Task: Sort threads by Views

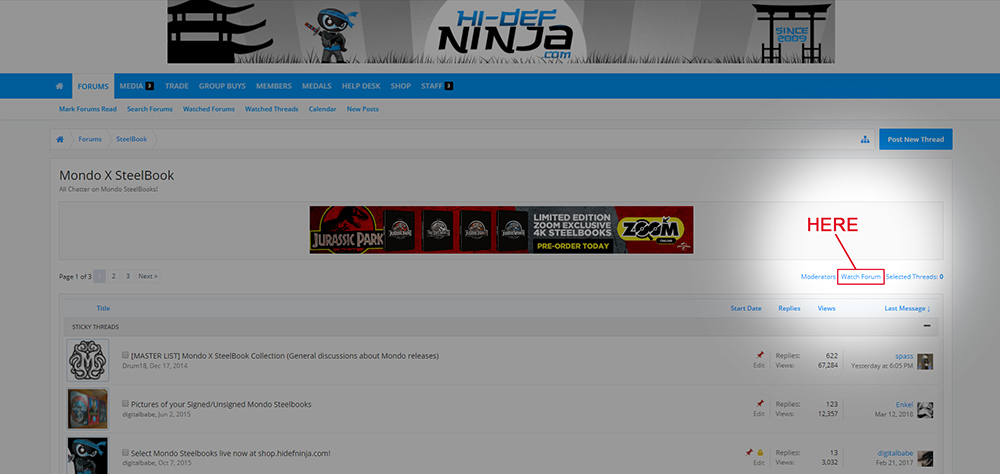Action: [x=827, y=308]
